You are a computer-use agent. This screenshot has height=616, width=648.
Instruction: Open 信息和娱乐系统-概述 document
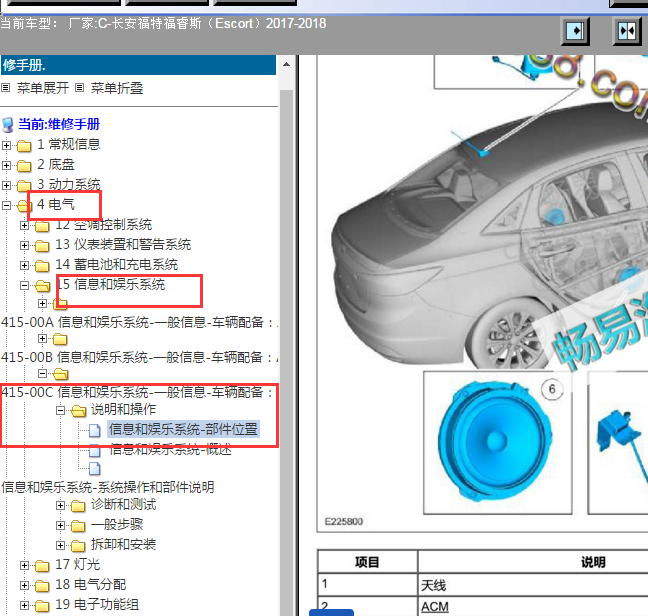click(x=170, y=449)
